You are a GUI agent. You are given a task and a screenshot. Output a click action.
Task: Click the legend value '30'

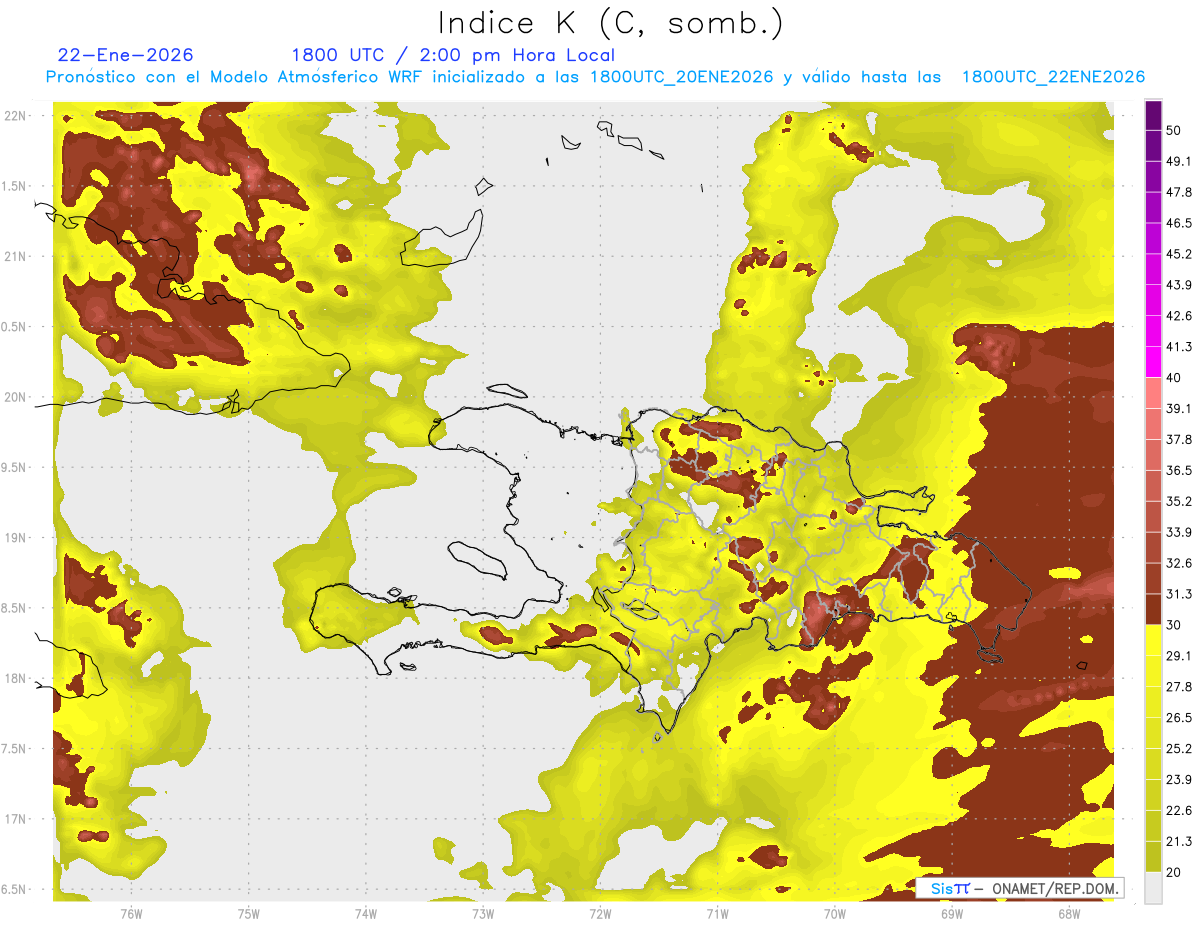(1175, 625)
